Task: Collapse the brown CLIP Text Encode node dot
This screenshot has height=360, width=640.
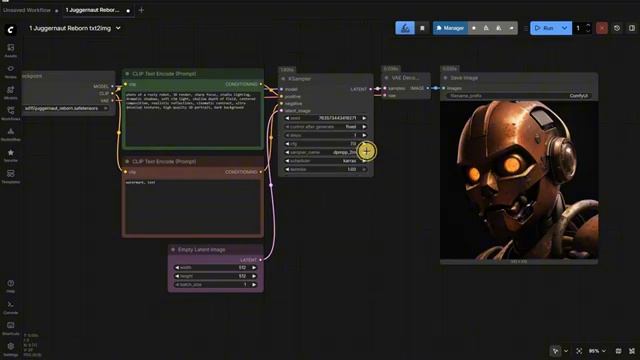Action: 127,162
